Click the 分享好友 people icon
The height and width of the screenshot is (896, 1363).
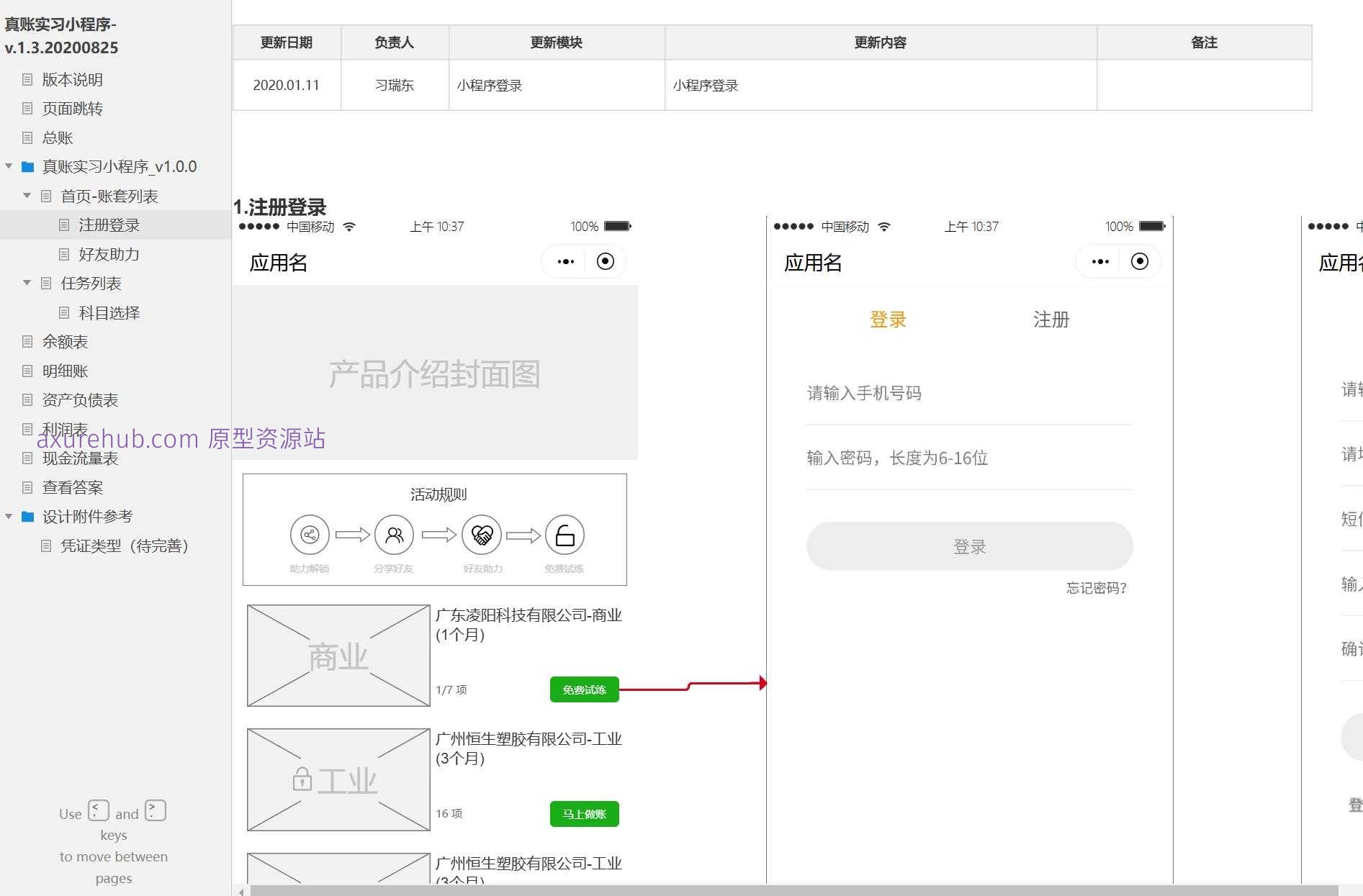(x=394, y=534)
